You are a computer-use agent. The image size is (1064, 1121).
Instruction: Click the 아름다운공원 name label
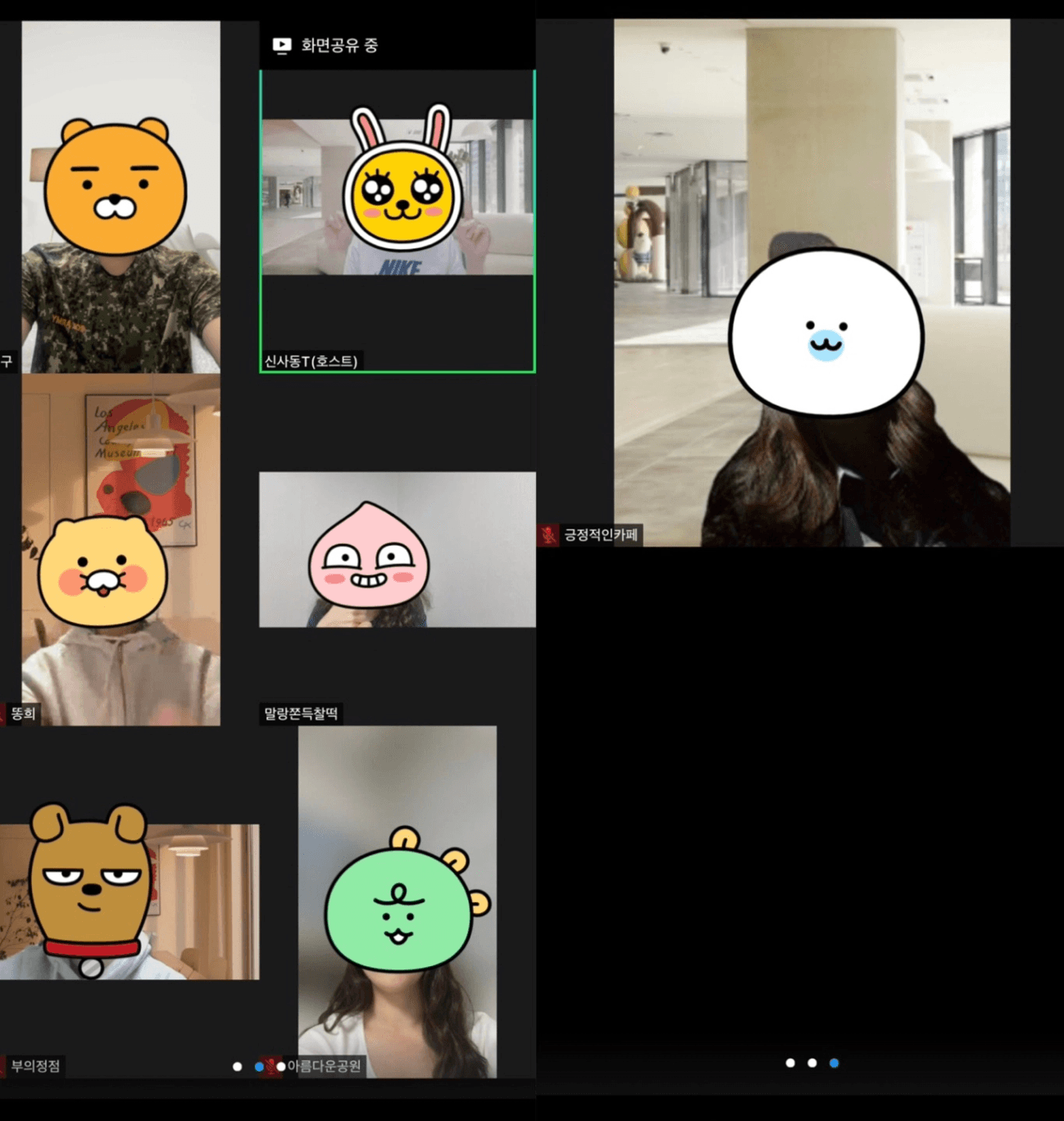tap(324, 1066)
